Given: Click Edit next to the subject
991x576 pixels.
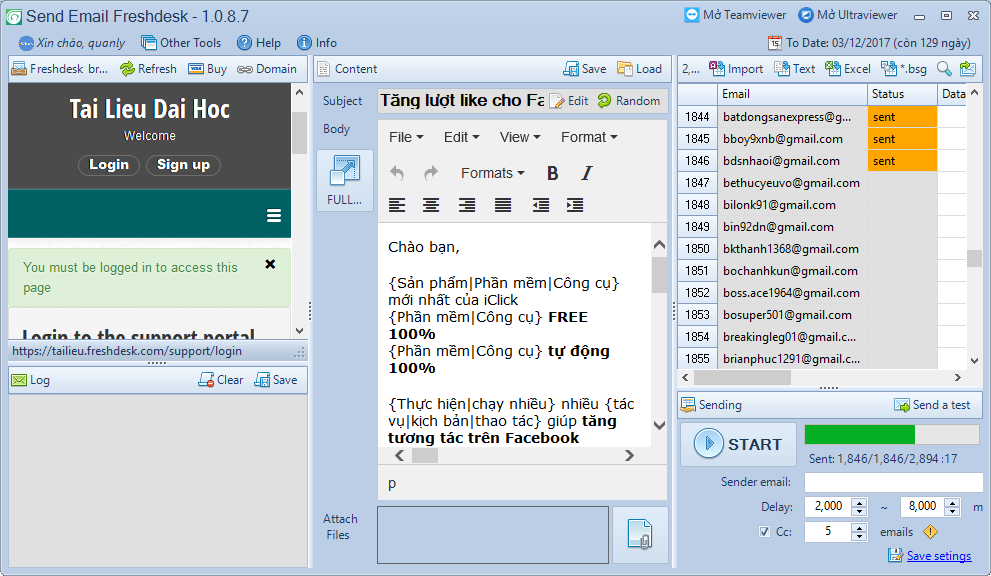Looking at the screenshot, I should (x=569, y=101).
